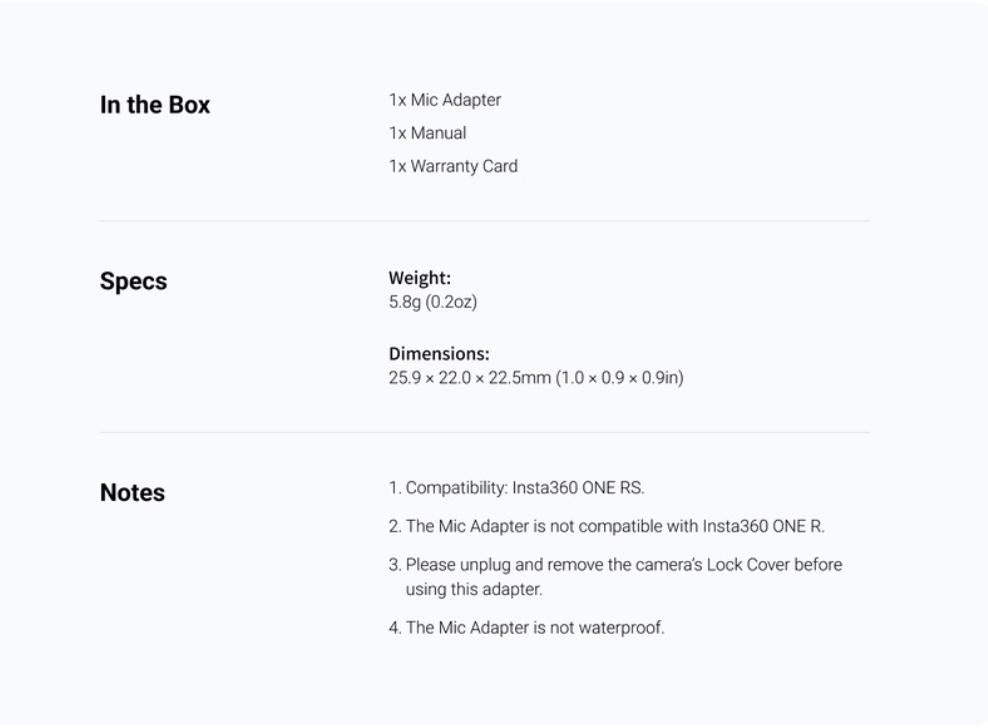The width and height of the screenshot is (988, 728).
Task: Click the bold "Dimensions:" label
Action: click(x=439, y=354)
